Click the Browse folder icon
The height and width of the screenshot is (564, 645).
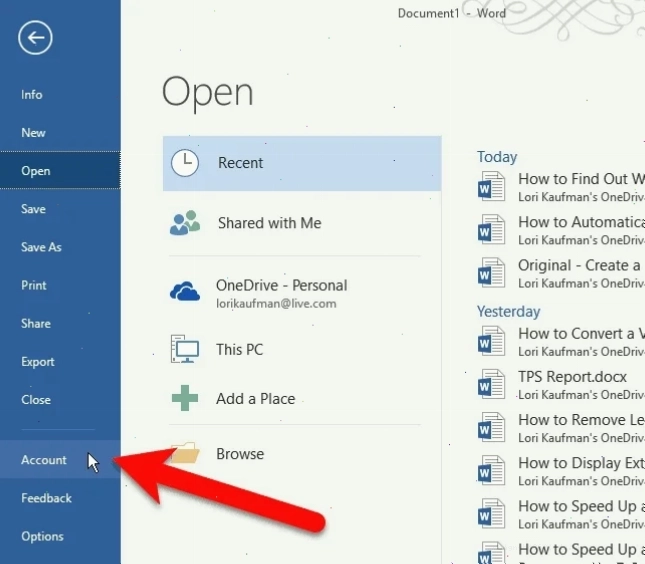pos(187,453)
